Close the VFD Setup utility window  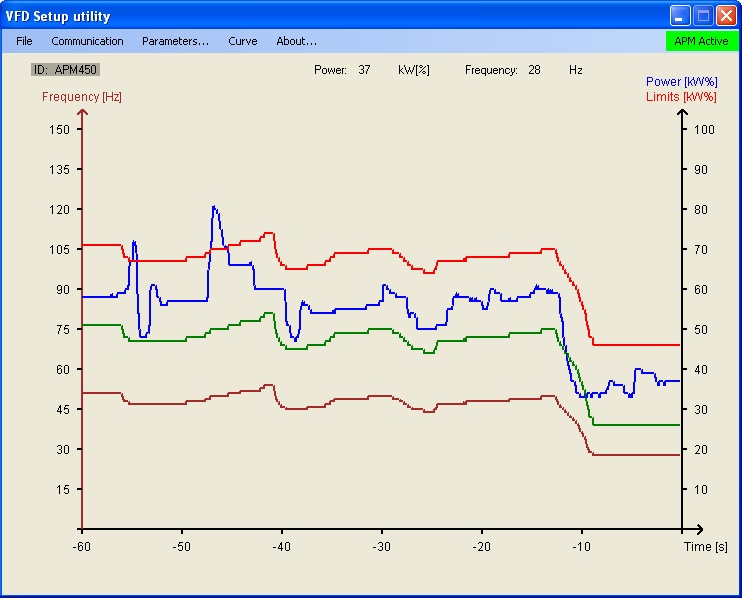(726, 16)
